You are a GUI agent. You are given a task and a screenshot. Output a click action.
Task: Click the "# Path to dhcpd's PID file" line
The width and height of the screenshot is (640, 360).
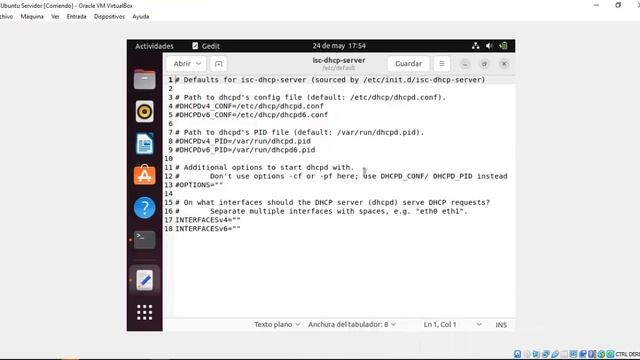click(300, 132)
